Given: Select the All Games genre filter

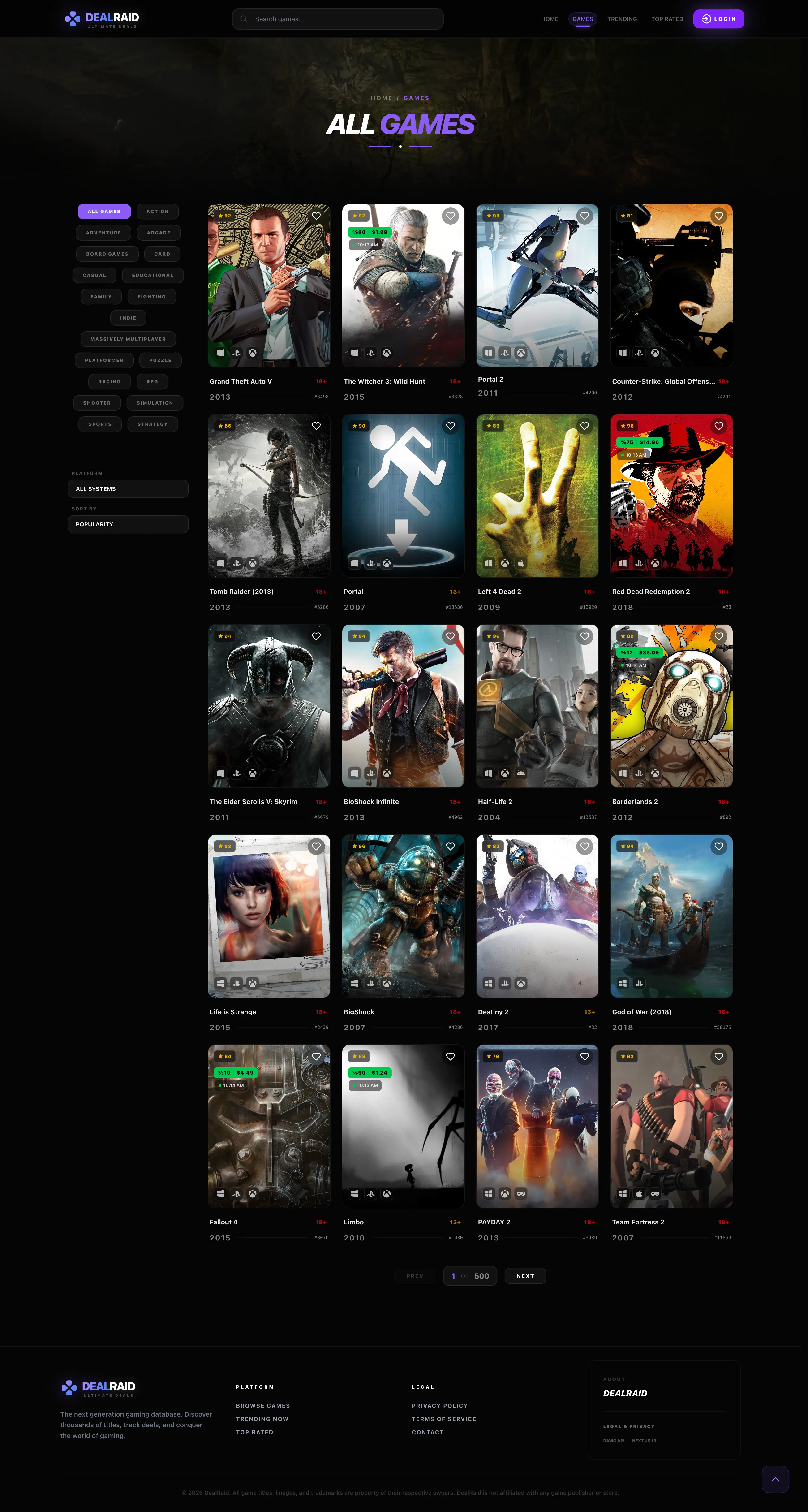Looking at the screenshot, I should tap(104, 211).
